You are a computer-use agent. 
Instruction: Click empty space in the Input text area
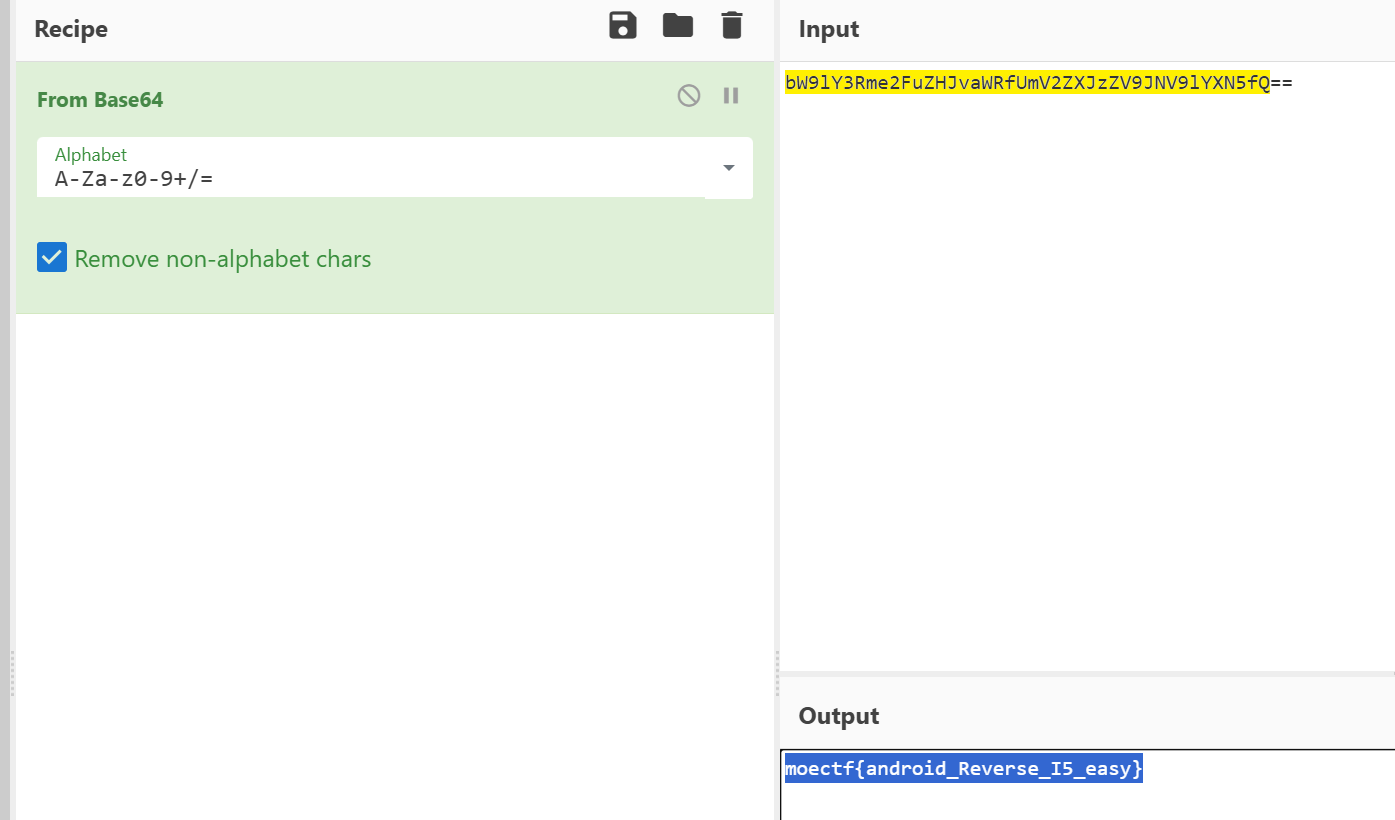[1085, 380]
